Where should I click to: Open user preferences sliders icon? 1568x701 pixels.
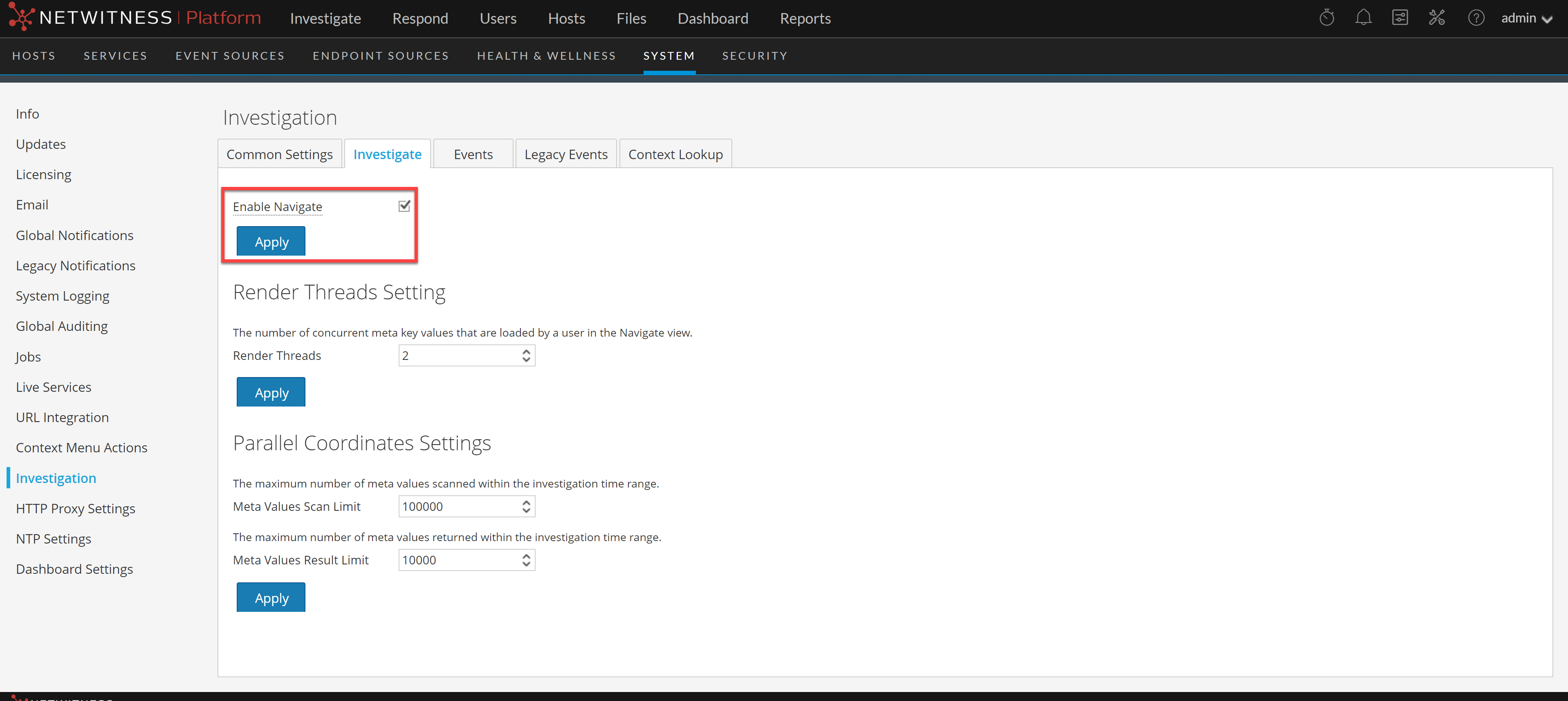(x=1400, y=18)
